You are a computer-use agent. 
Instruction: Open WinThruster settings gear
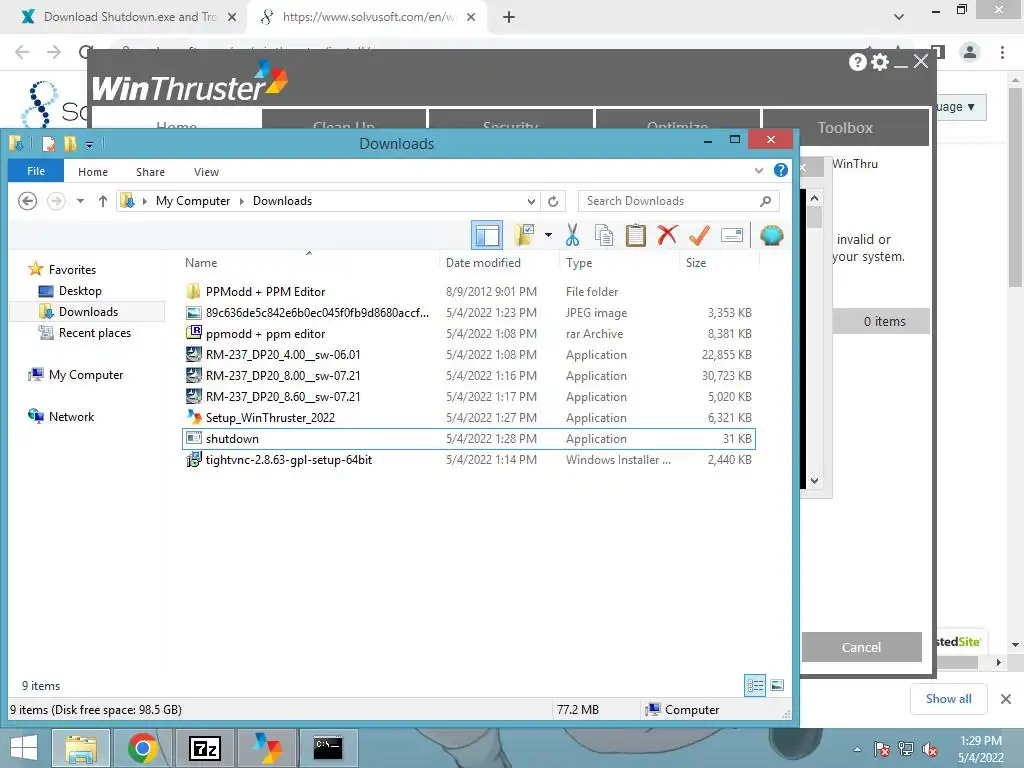(880, 61)
